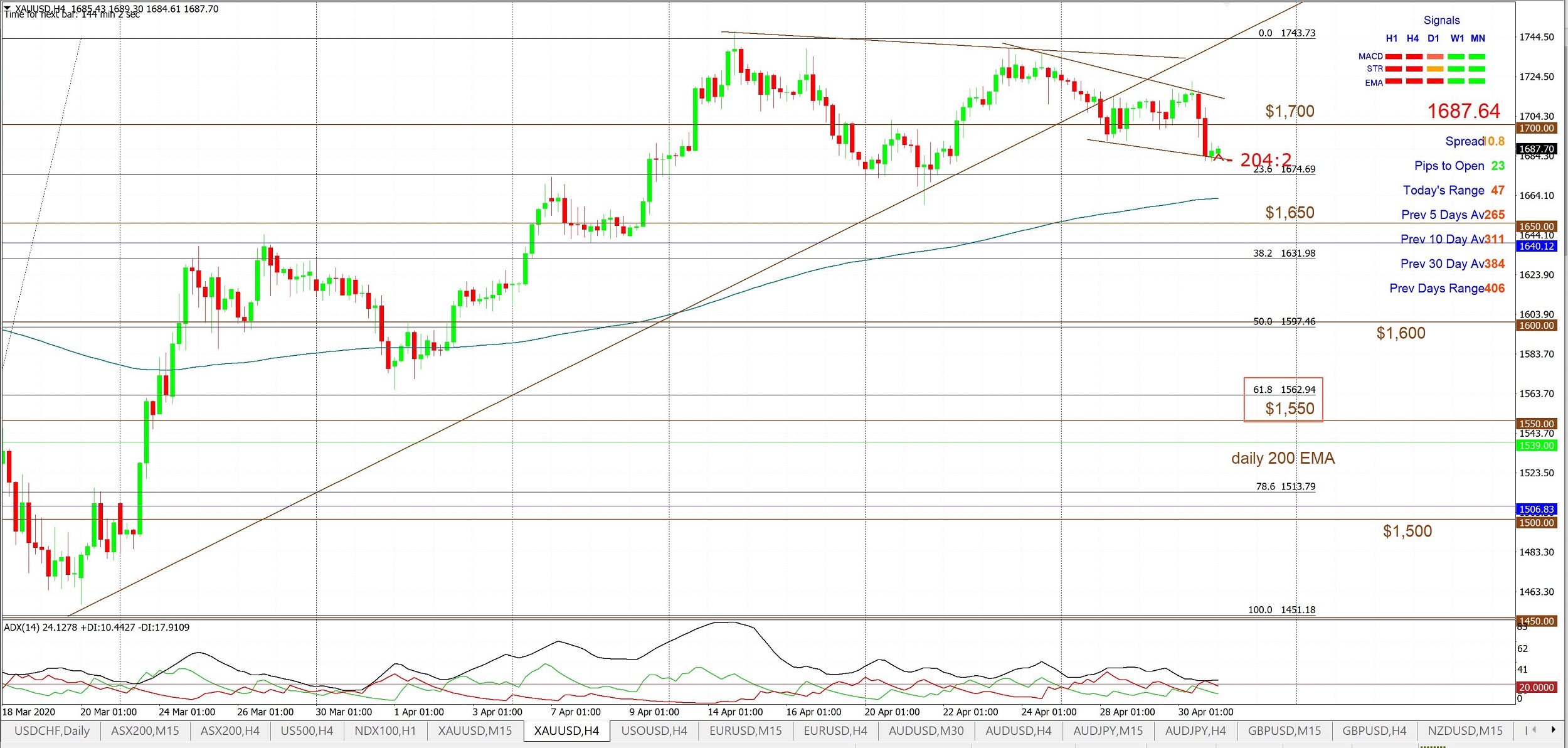Click the daily 200 EMA text label
This screenshot has width=1568, height=748.
click(1283, 458)
